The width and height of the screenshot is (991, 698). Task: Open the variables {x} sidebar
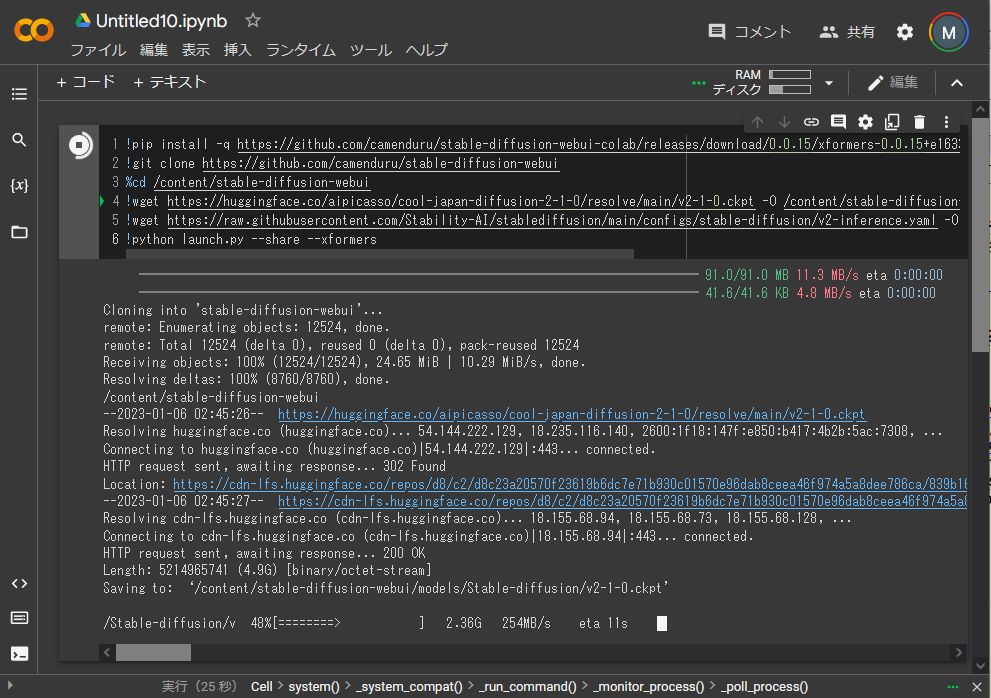pos(20,185)
